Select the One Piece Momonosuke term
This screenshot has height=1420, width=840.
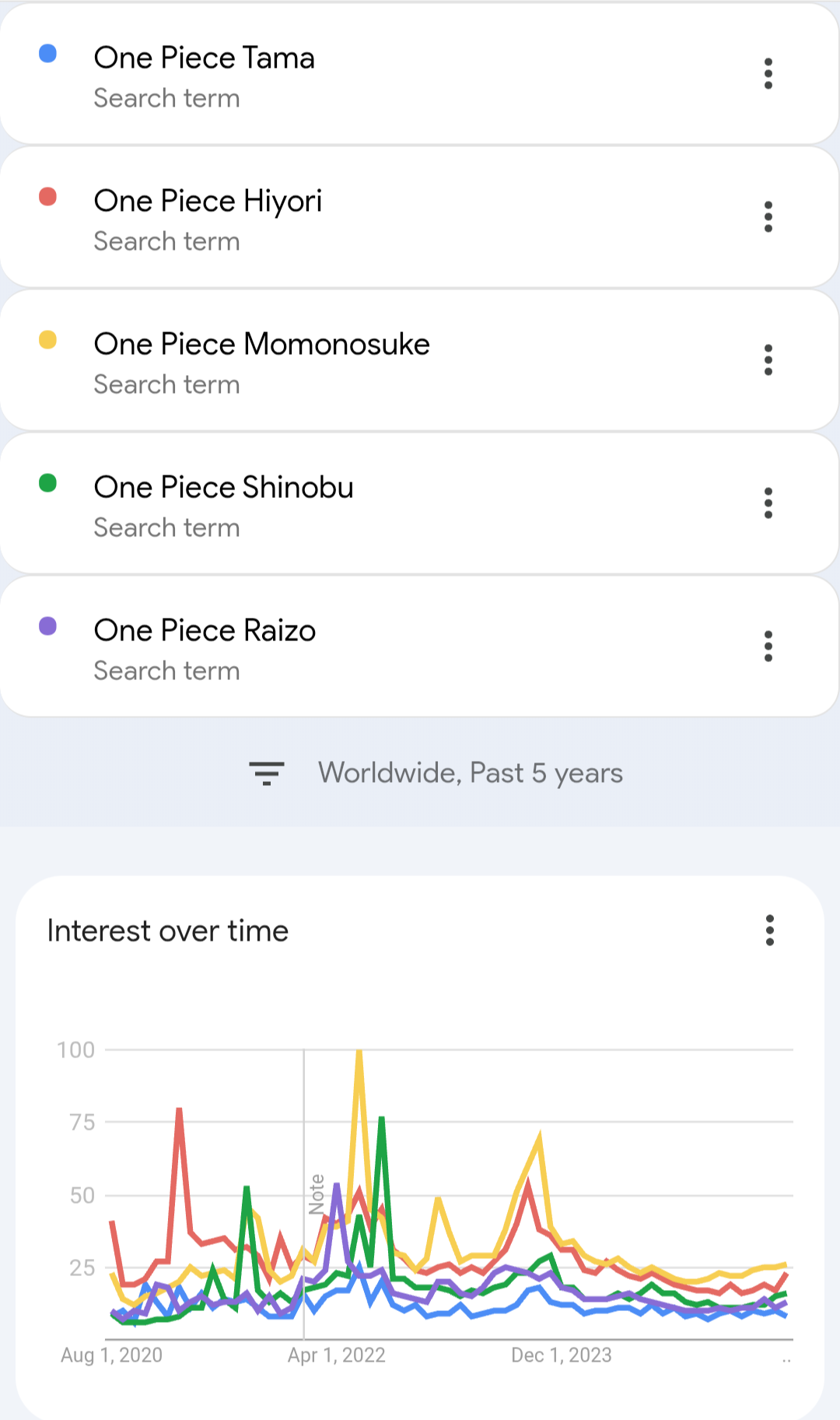(x=261, y=345)
